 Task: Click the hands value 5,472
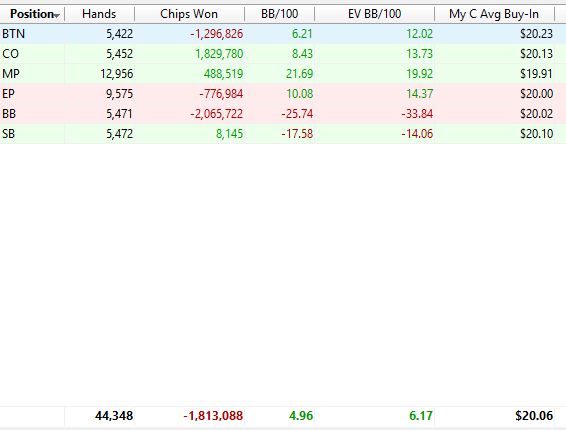pyautogui.click(x=119, y=134)
